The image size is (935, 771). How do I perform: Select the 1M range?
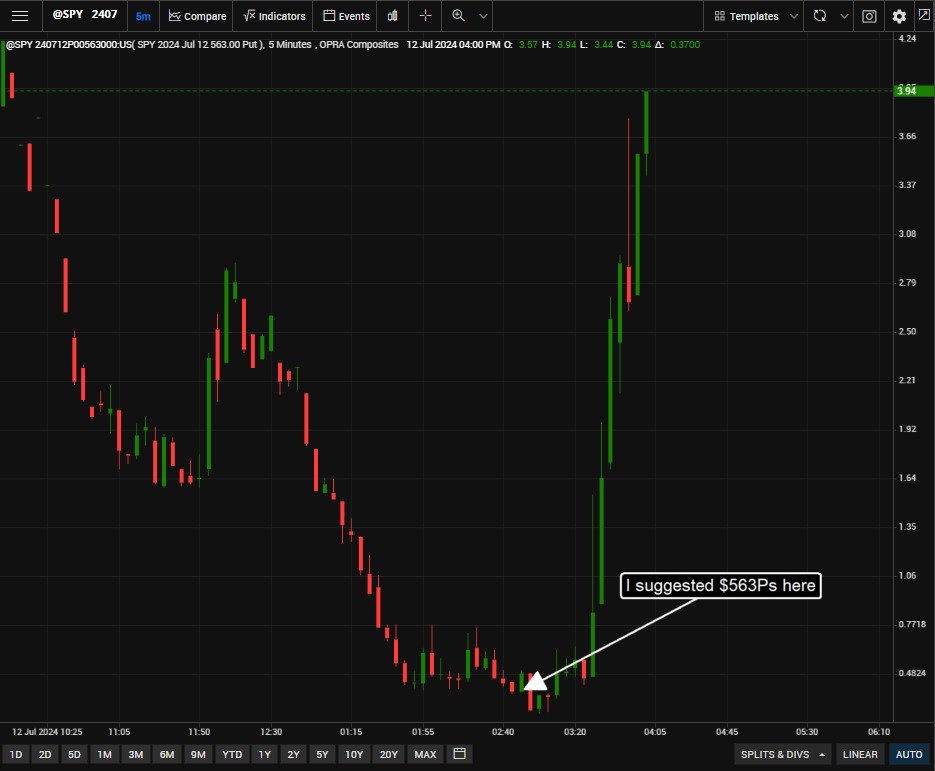pyautogui.click(x=105, y=754)
